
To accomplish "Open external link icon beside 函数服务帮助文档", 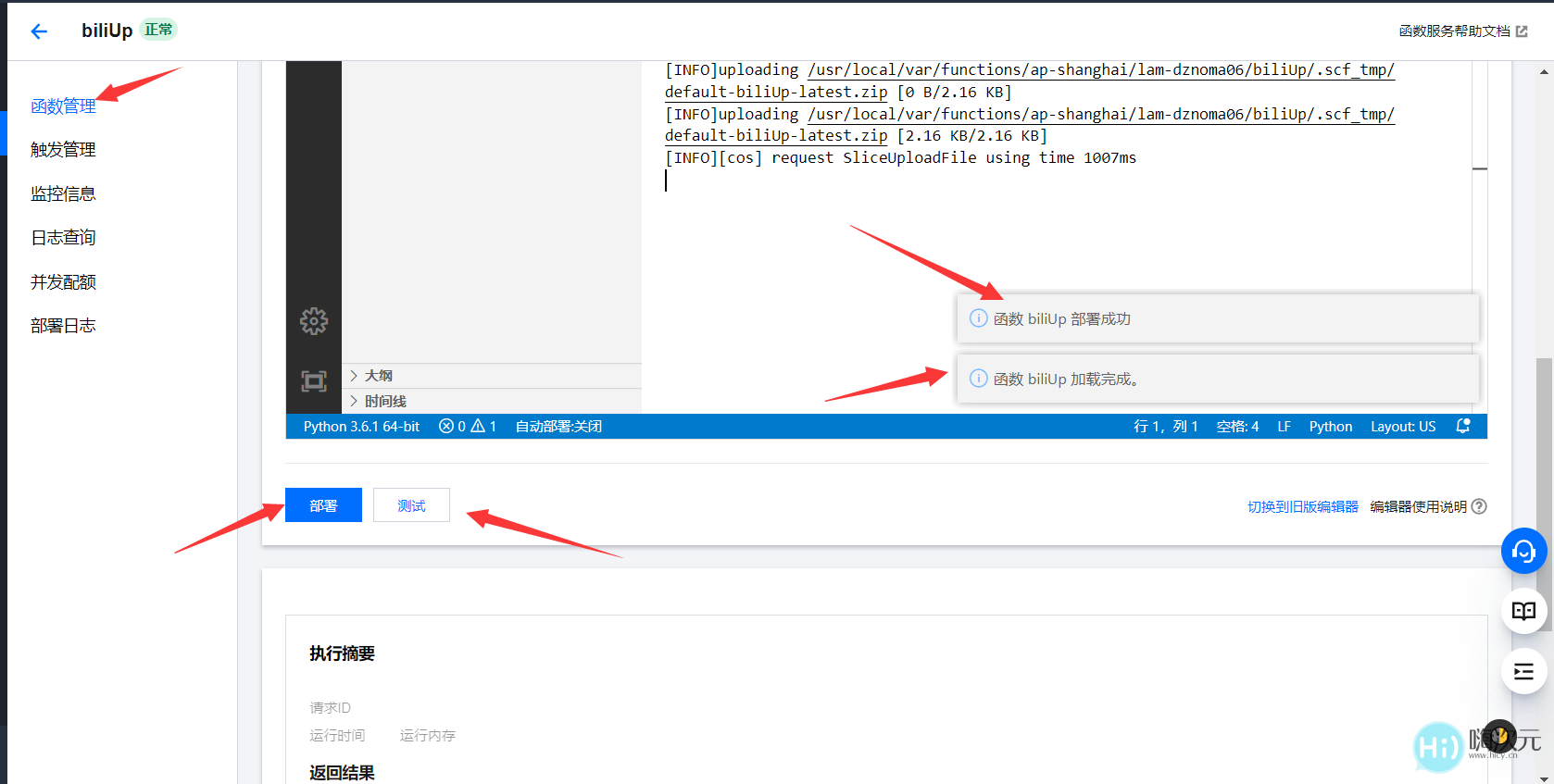I will [x=1522, y=31].
